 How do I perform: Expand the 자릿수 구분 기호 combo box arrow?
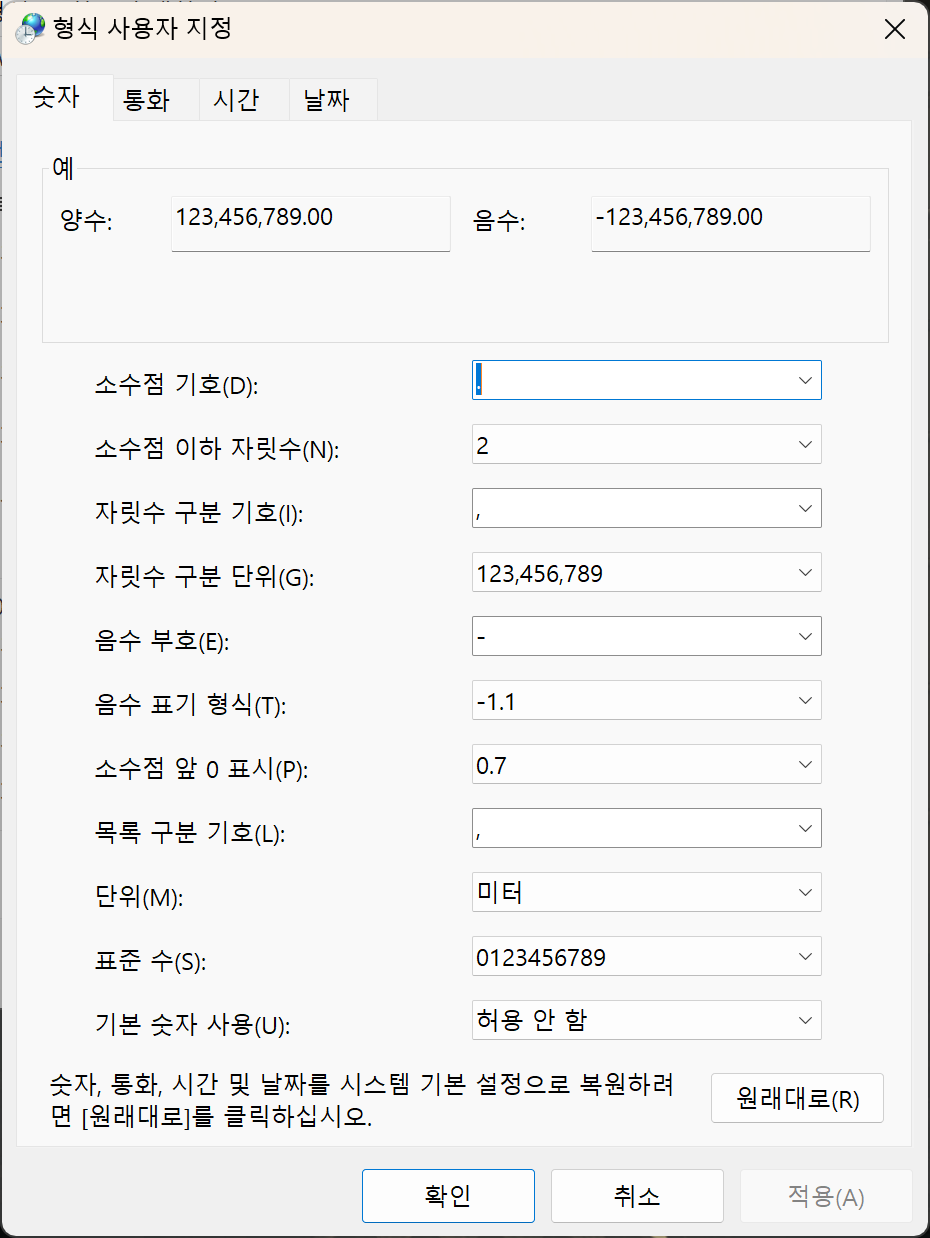pyautogui.click(x=805, y=509)
